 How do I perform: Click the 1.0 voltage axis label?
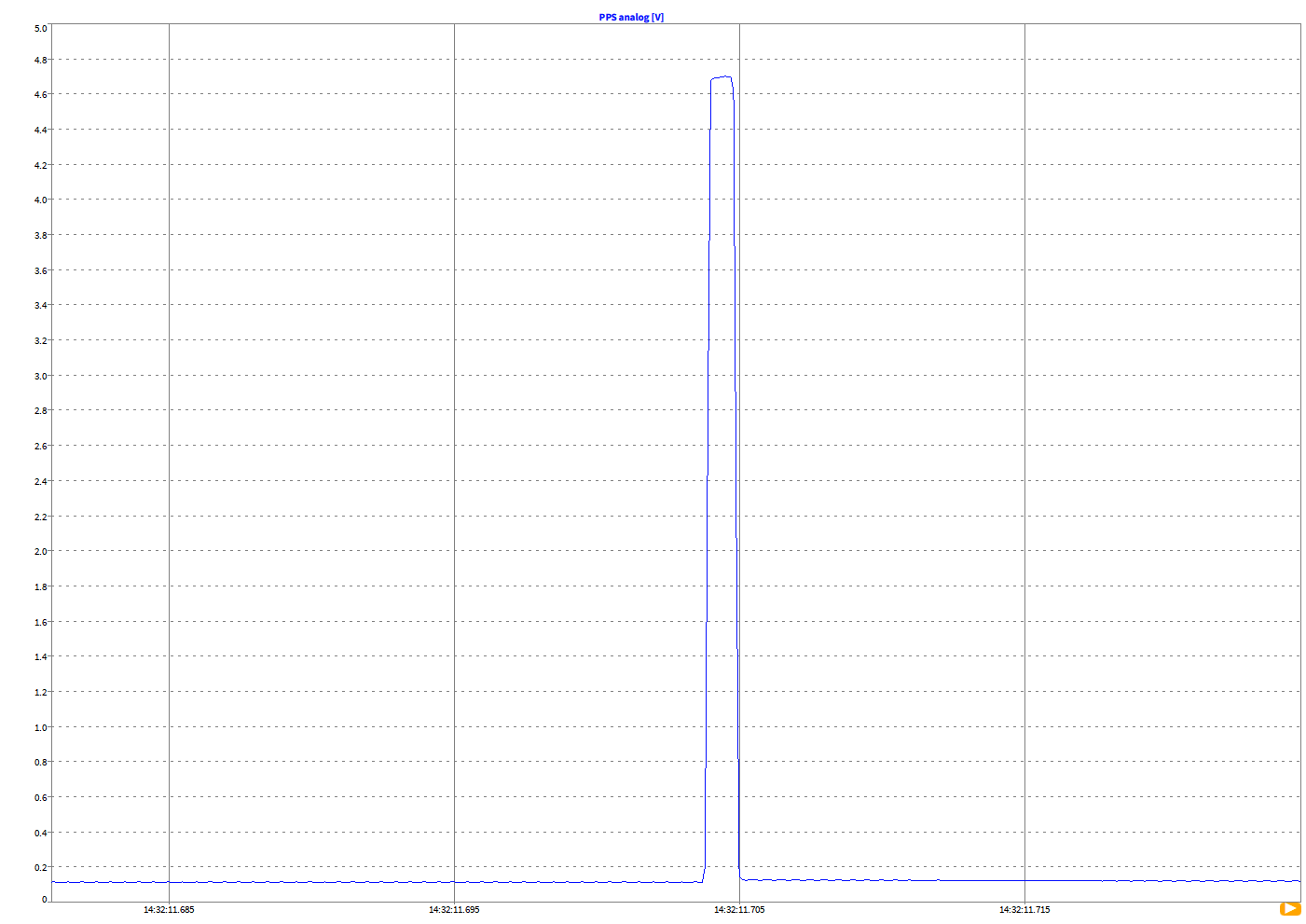point(40,727)
